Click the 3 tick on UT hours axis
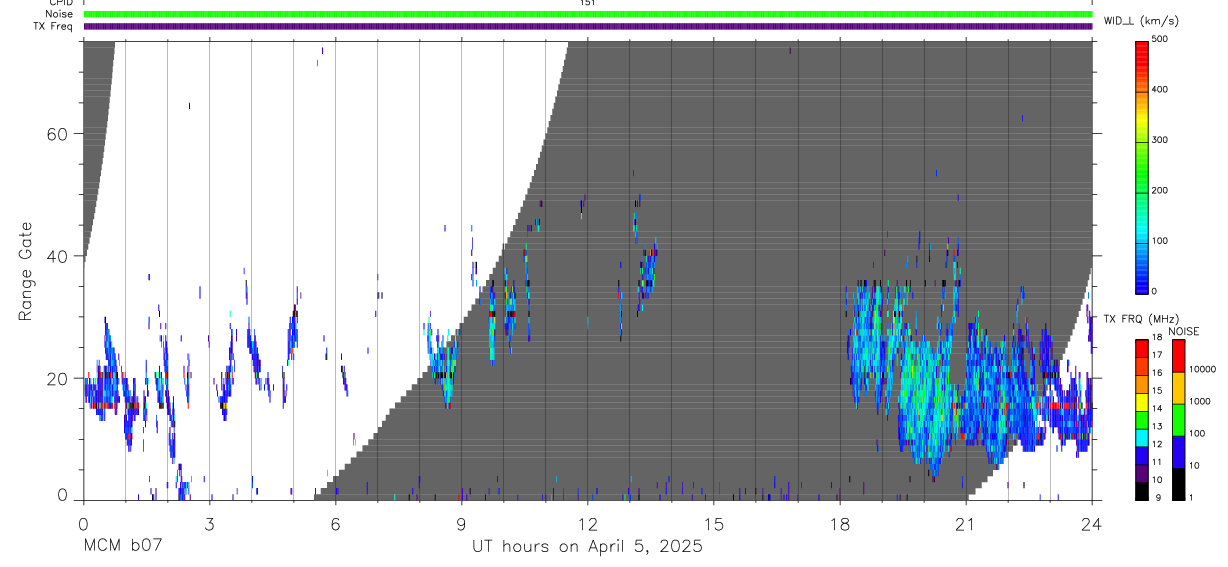 209,523
